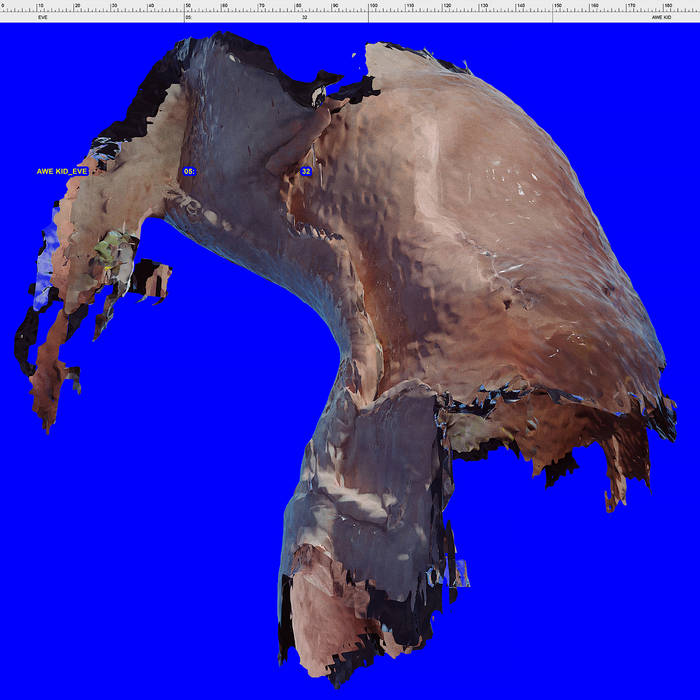
Task: Click the ruler at the 10 mark
Action: tap(39, 6)
